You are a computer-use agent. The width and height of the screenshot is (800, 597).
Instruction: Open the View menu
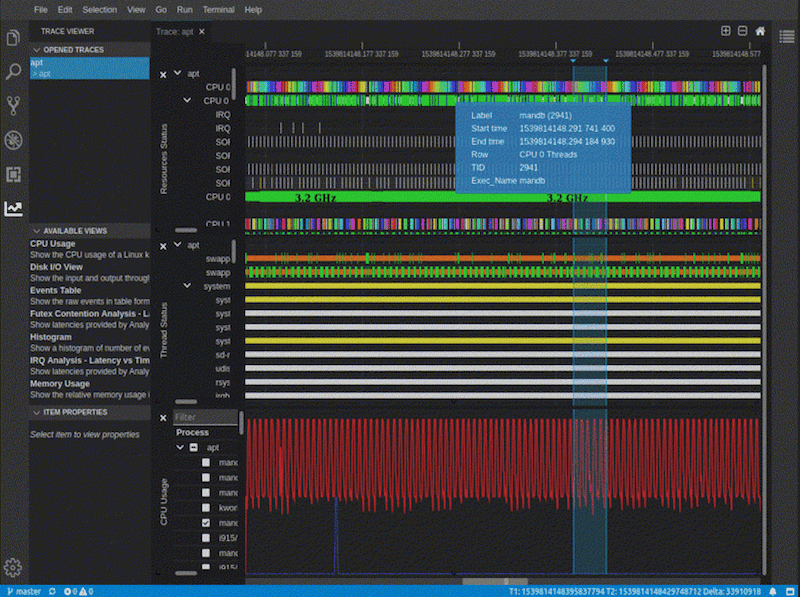click(136, 10)
